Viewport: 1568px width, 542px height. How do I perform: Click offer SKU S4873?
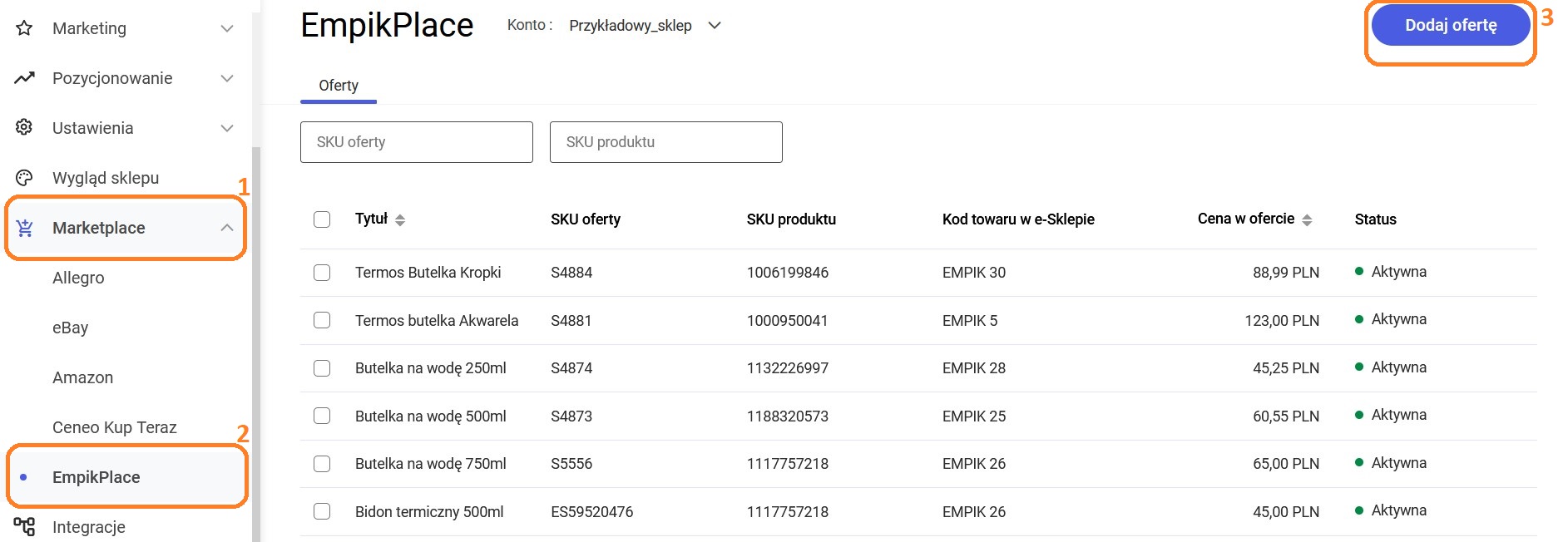pos(571,416)
